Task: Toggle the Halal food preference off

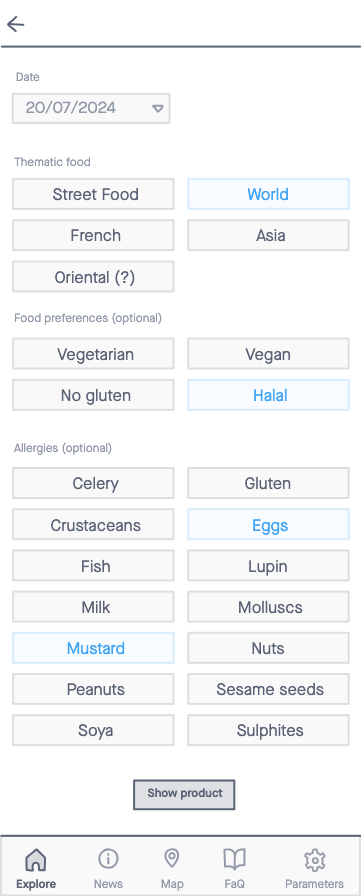Action: click(x=268, y=395)
